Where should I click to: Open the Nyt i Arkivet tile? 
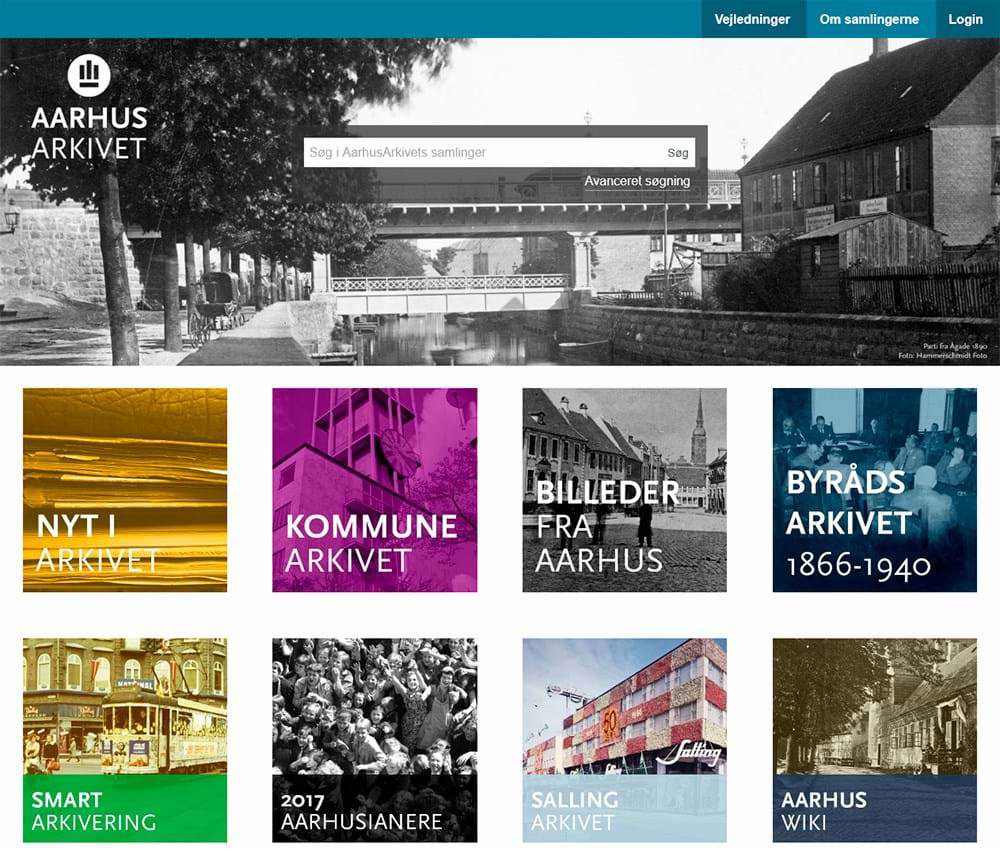tap(125, 490)
